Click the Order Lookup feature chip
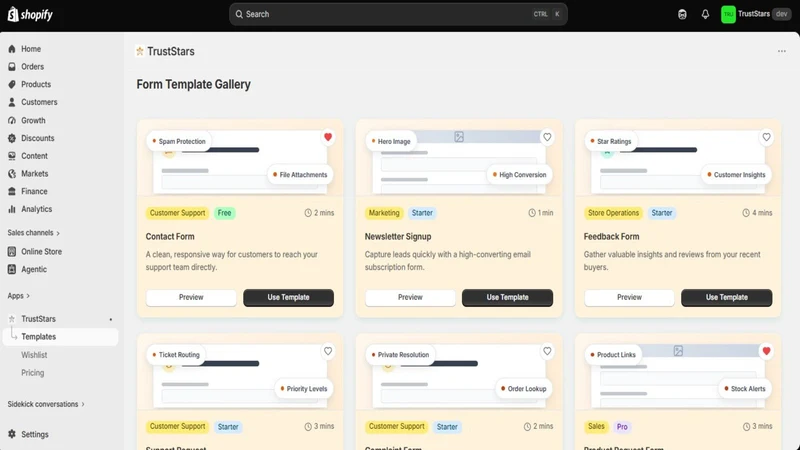Screen dimensions: 800x450 [523, 389]
